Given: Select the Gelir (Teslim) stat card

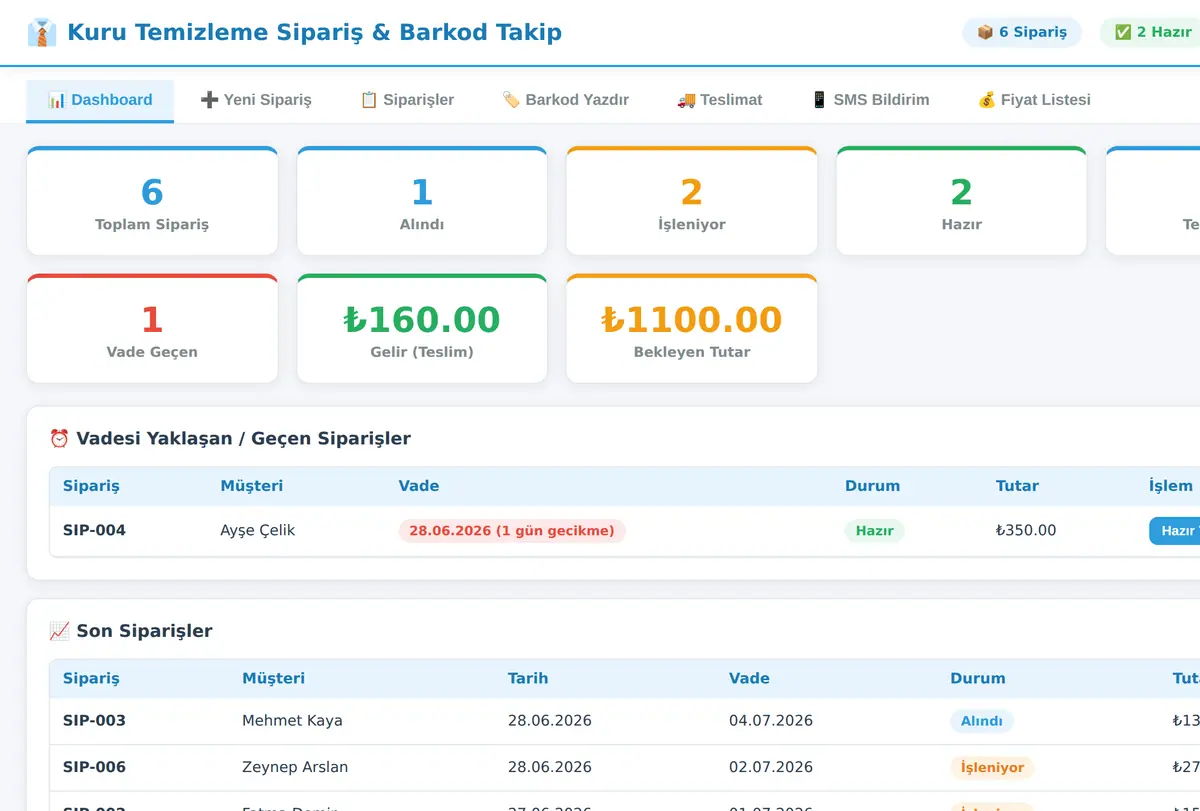Looking at the screenshot, I should [x=422, y=329].
